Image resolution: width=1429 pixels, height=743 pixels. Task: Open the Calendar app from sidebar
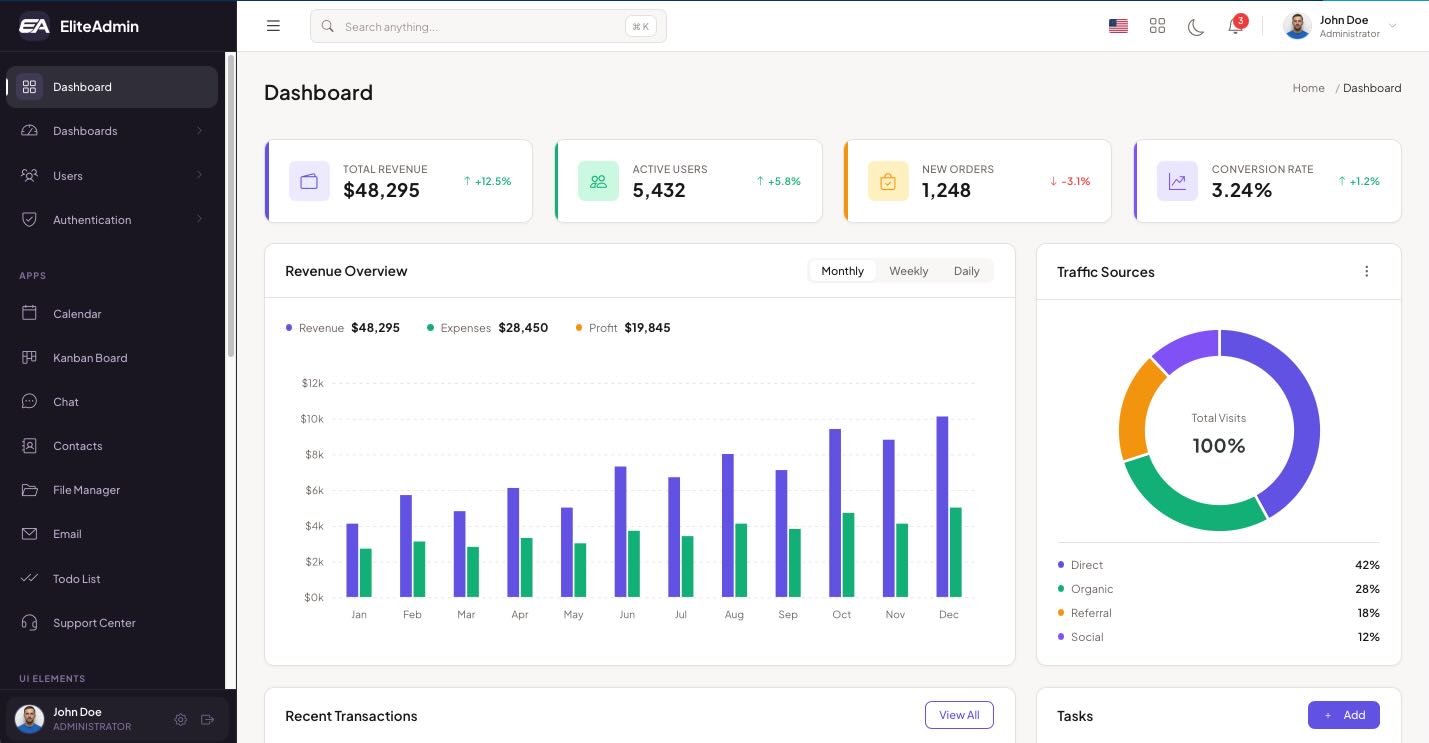[77, 313]
